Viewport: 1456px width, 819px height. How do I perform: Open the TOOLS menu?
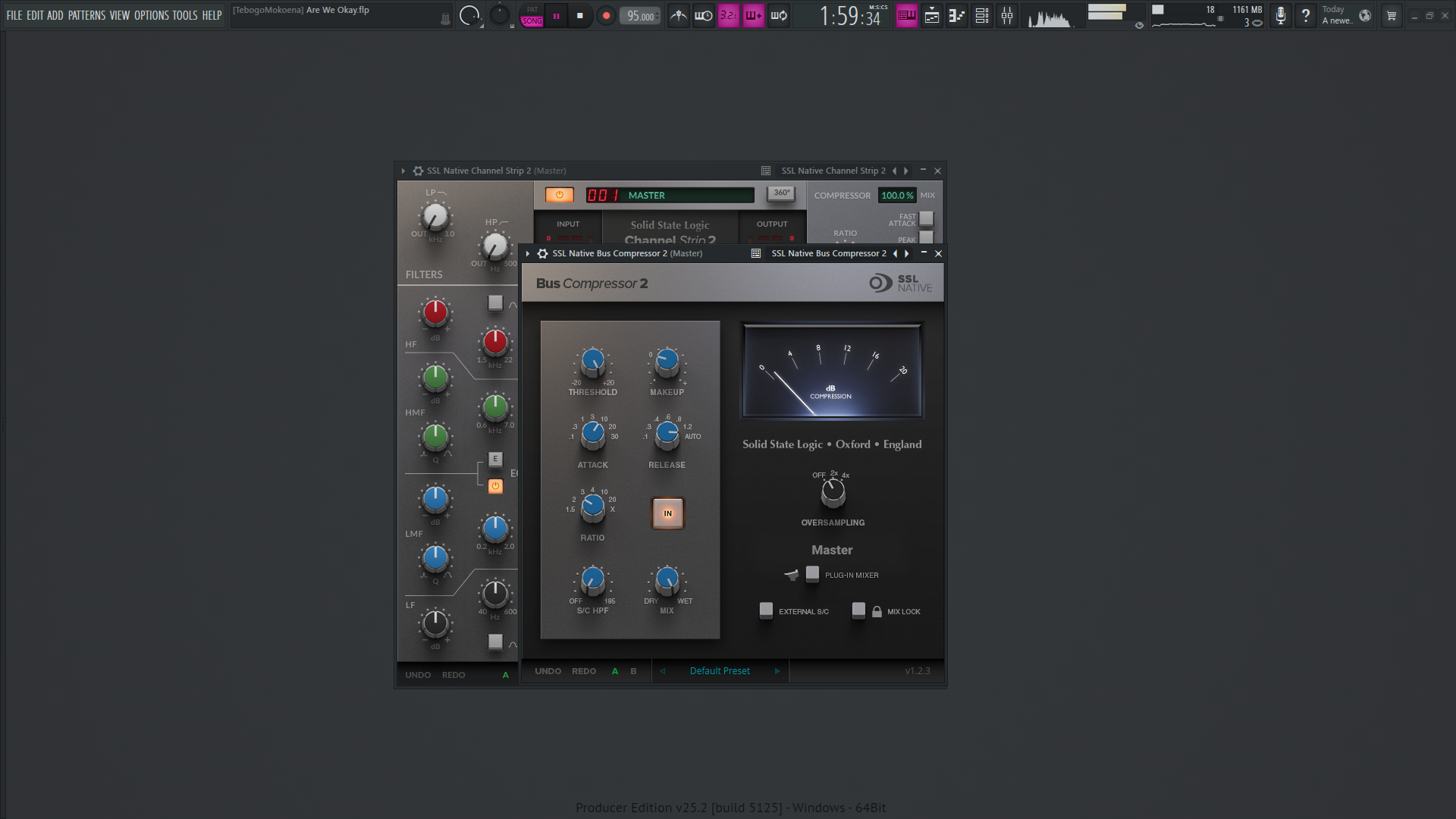[x=185, y=15]
